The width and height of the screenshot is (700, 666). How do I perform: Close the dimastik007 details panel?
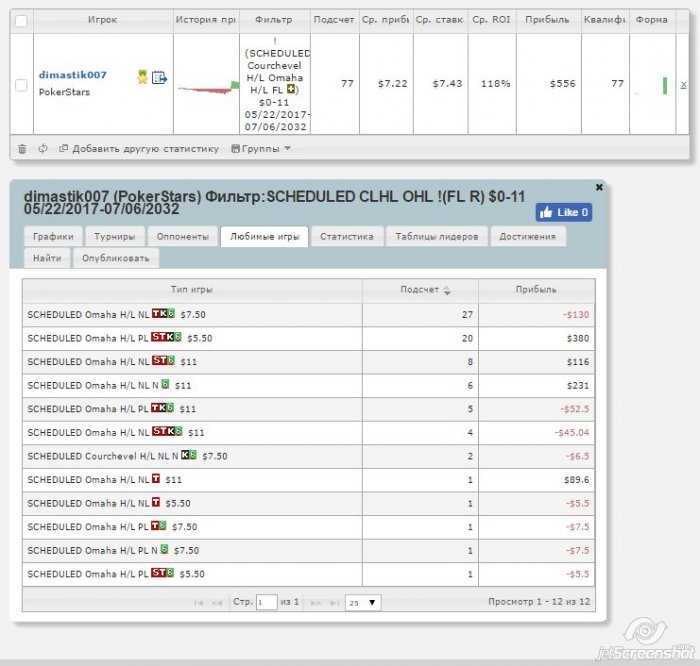pos(599,187)
